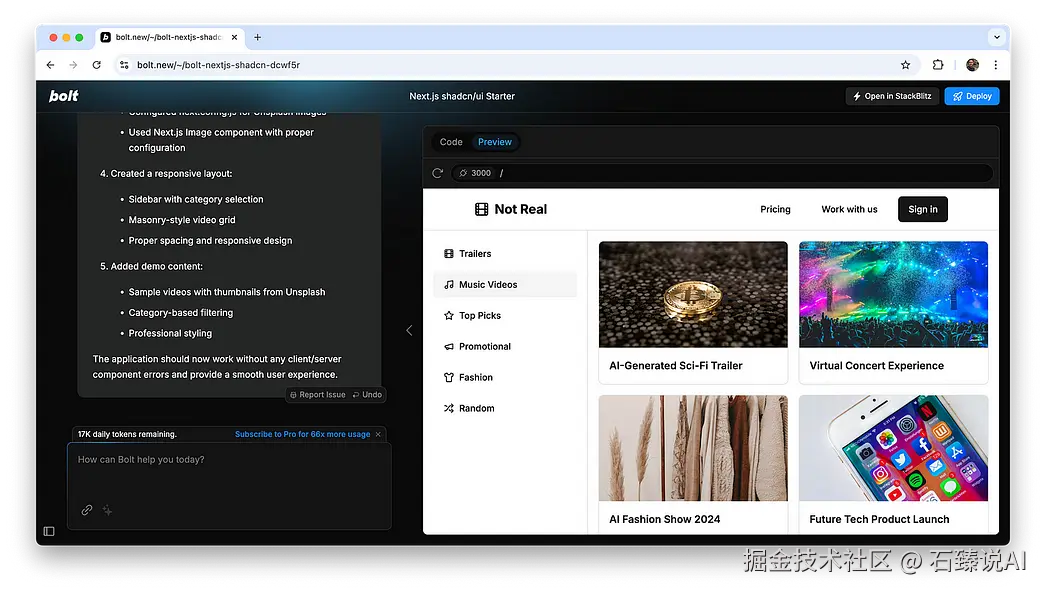Click Next.js shadcn/ui Starter project title
Screen dimensions: 1046x593
click(x=462, y=96)
